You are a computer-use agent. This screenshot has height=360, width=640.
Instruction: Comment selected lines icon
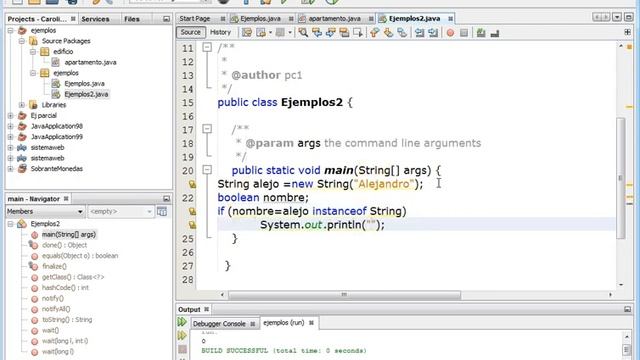click(x=481, y=33)
